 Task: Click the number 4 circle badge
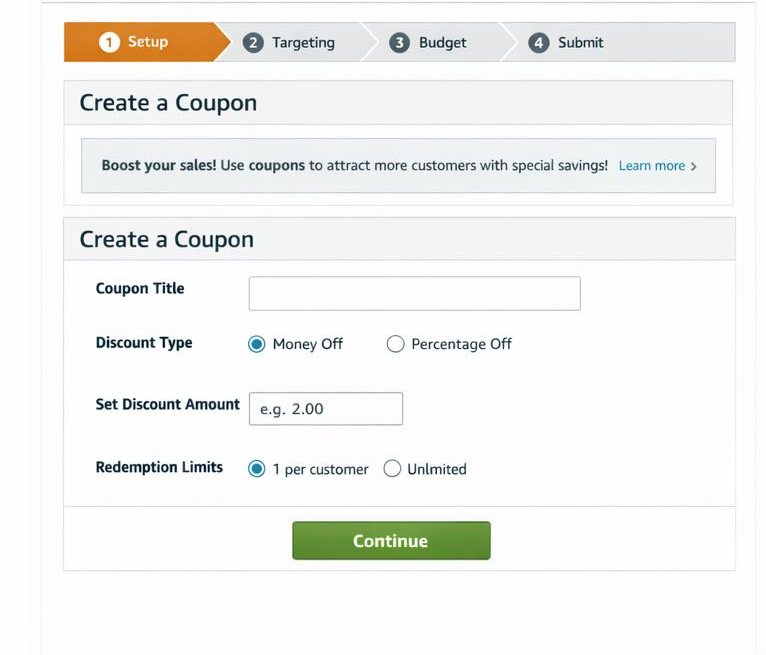[x=539, y=43]
